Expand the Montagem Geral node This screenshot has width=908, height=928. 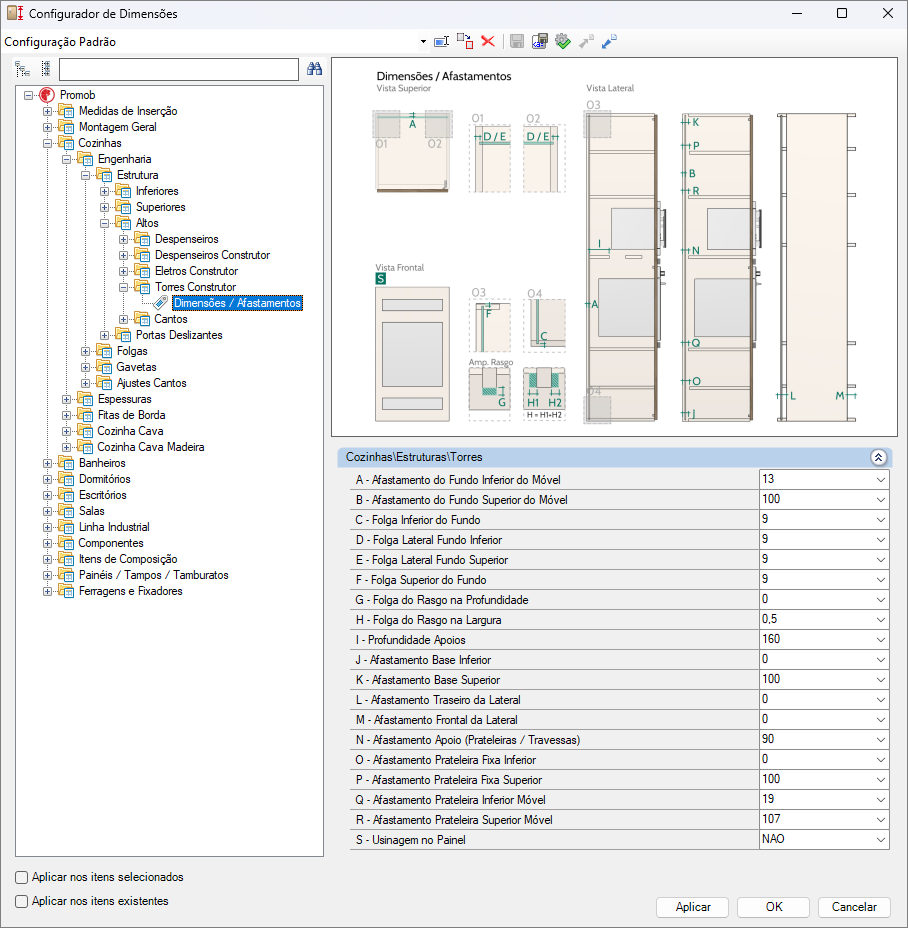point(47,127)
